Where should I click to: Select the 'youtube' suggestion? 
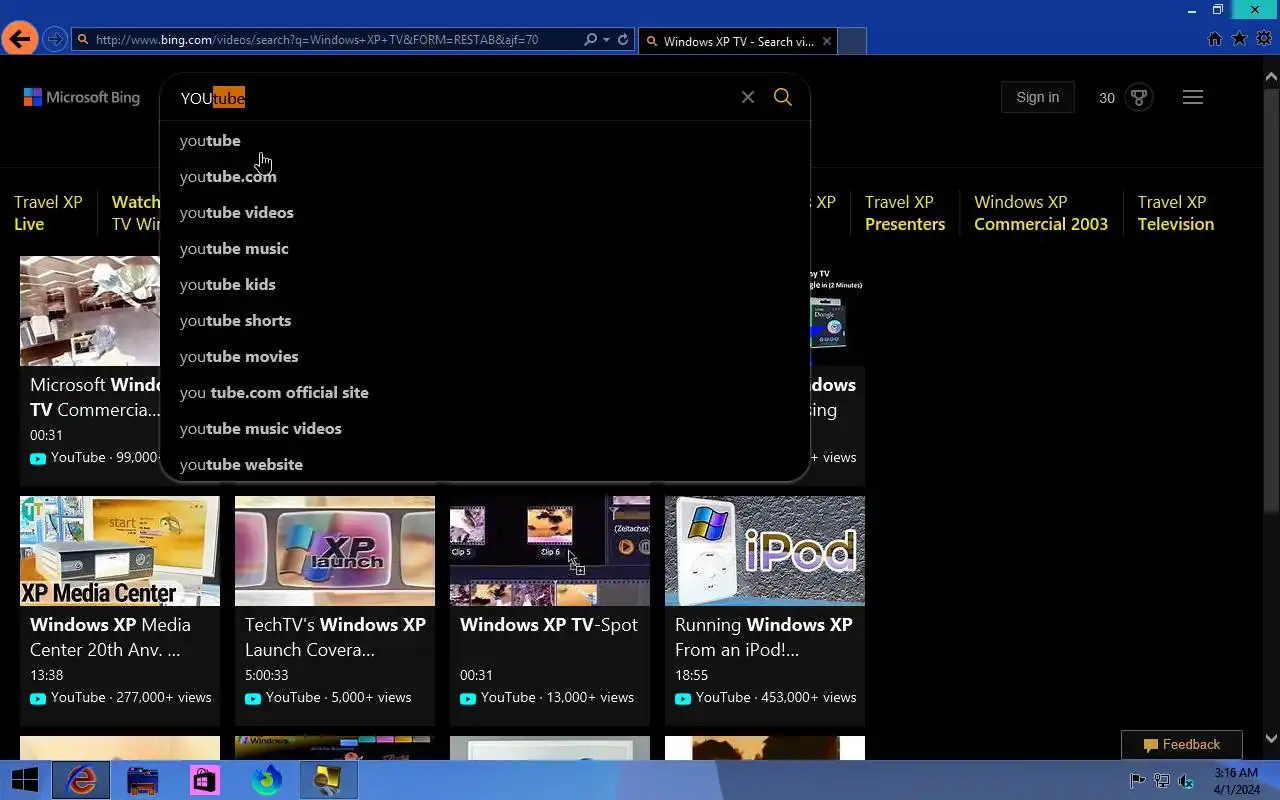[485, 141]
